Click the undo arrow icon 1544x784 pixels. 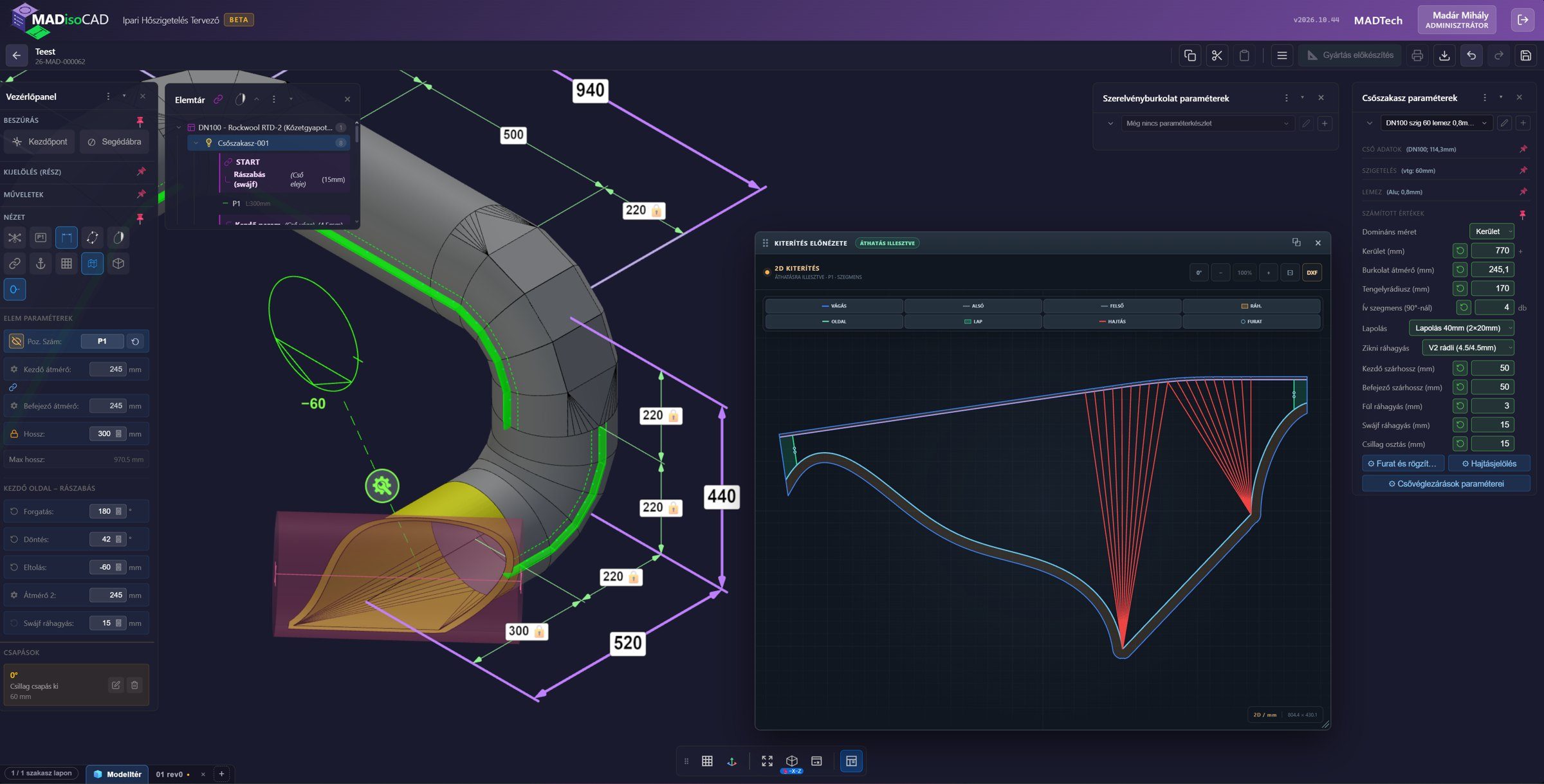(x=1471, y=55)
